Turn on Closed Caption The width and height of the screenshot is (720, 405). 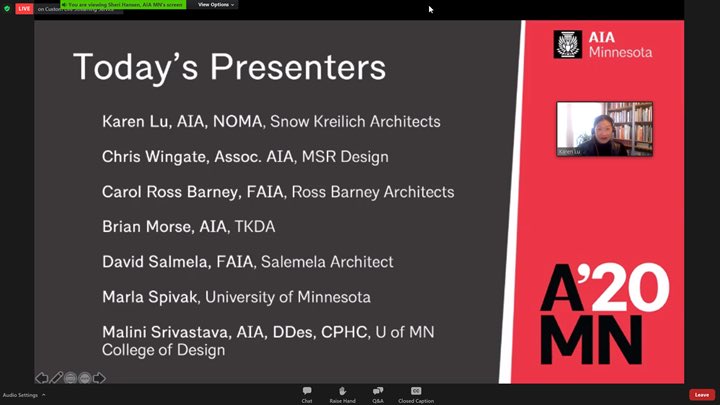pos(416,394)
